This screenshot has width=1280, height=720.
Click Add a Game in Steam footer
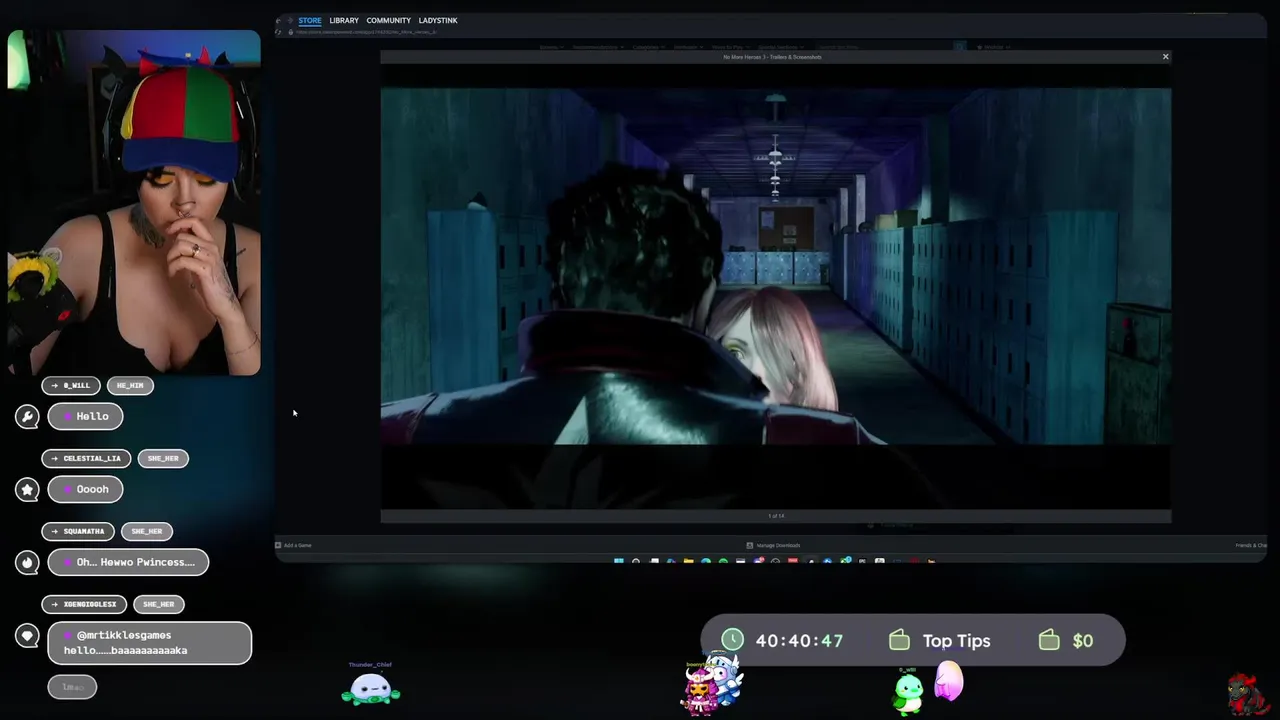(x=294, y=545)
